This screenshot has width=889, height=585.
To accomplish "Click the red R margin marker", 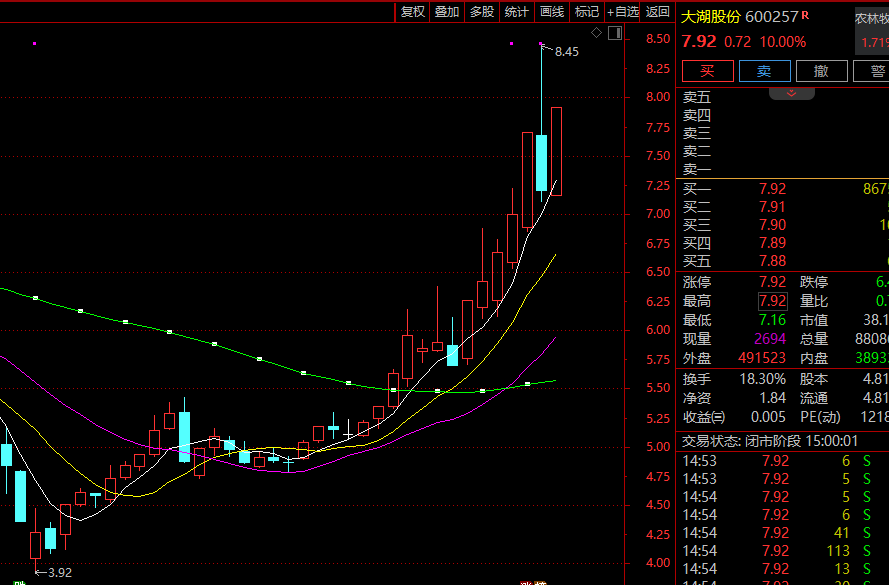I will click(805, 15).
